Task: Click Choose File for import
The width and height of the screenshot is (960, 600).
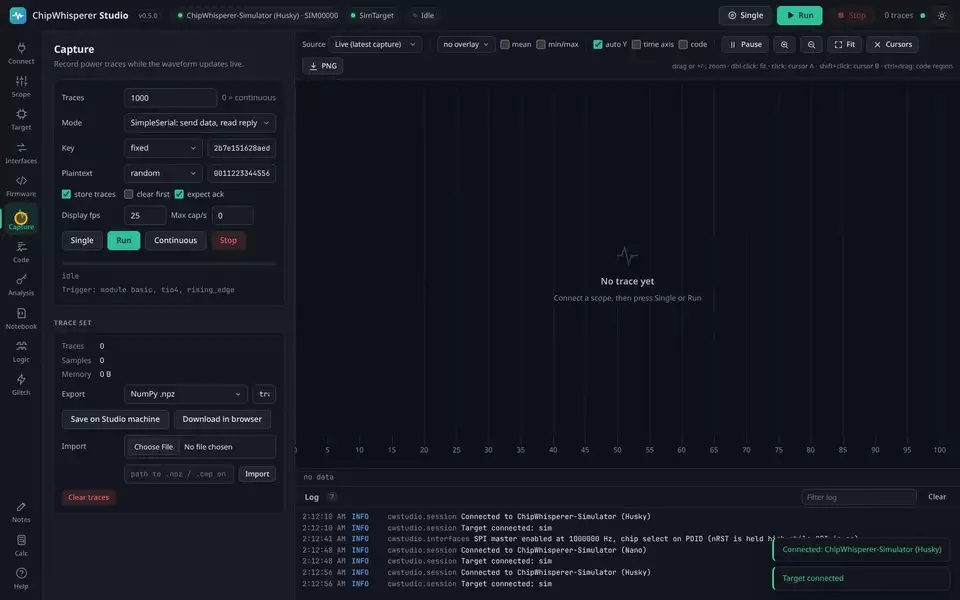Action: coord(153,447)
